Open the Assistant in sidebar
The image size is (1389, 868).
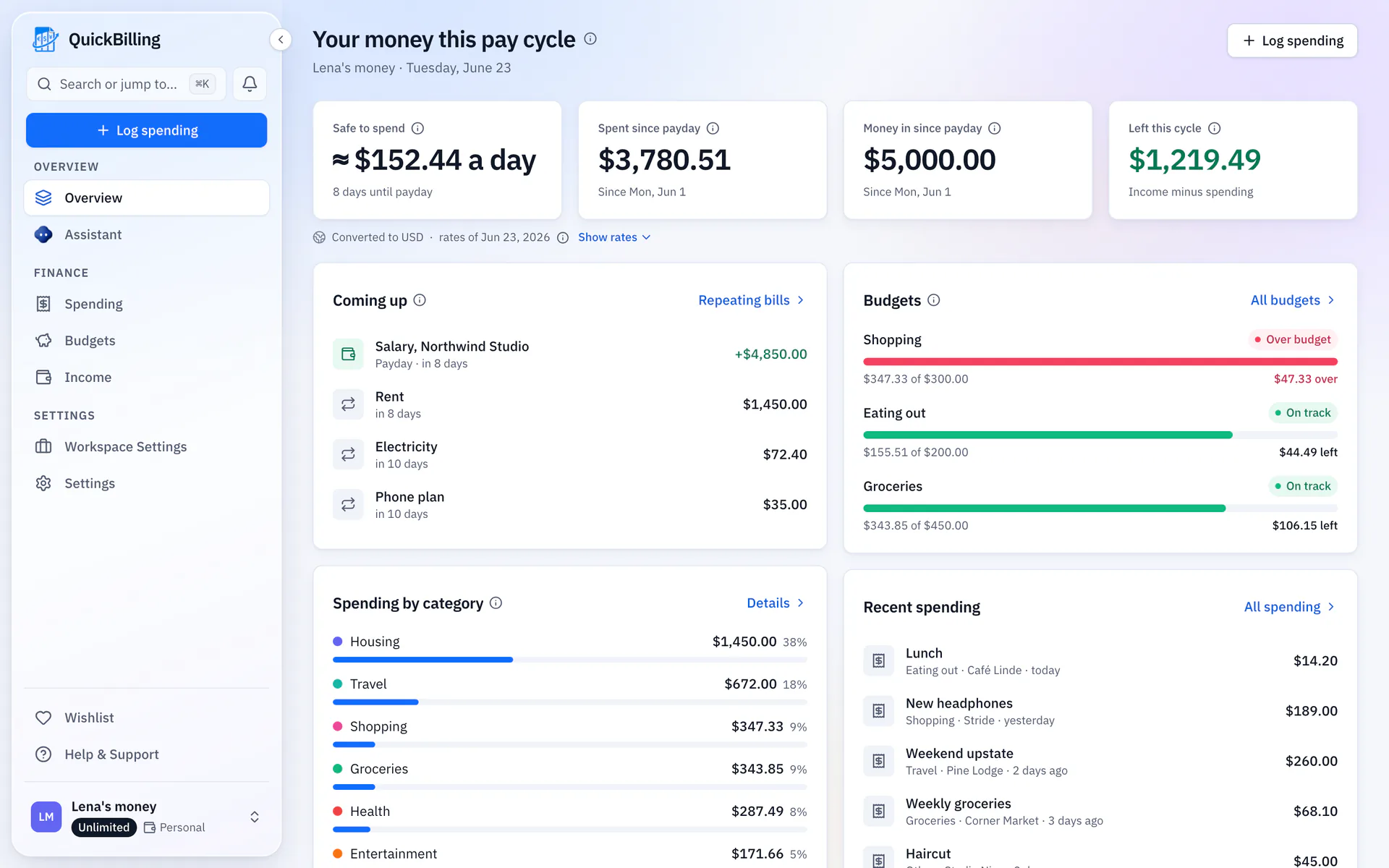click(146, 234)
